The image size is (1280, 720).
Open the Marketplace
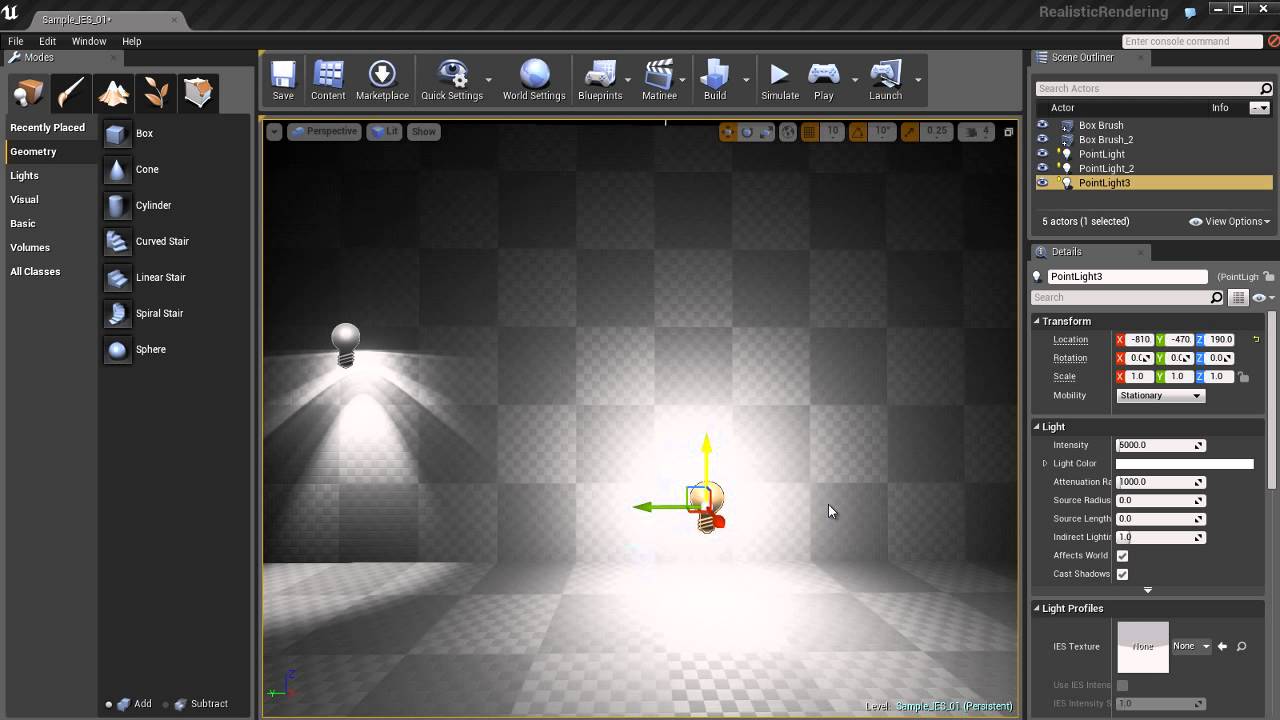382,80
